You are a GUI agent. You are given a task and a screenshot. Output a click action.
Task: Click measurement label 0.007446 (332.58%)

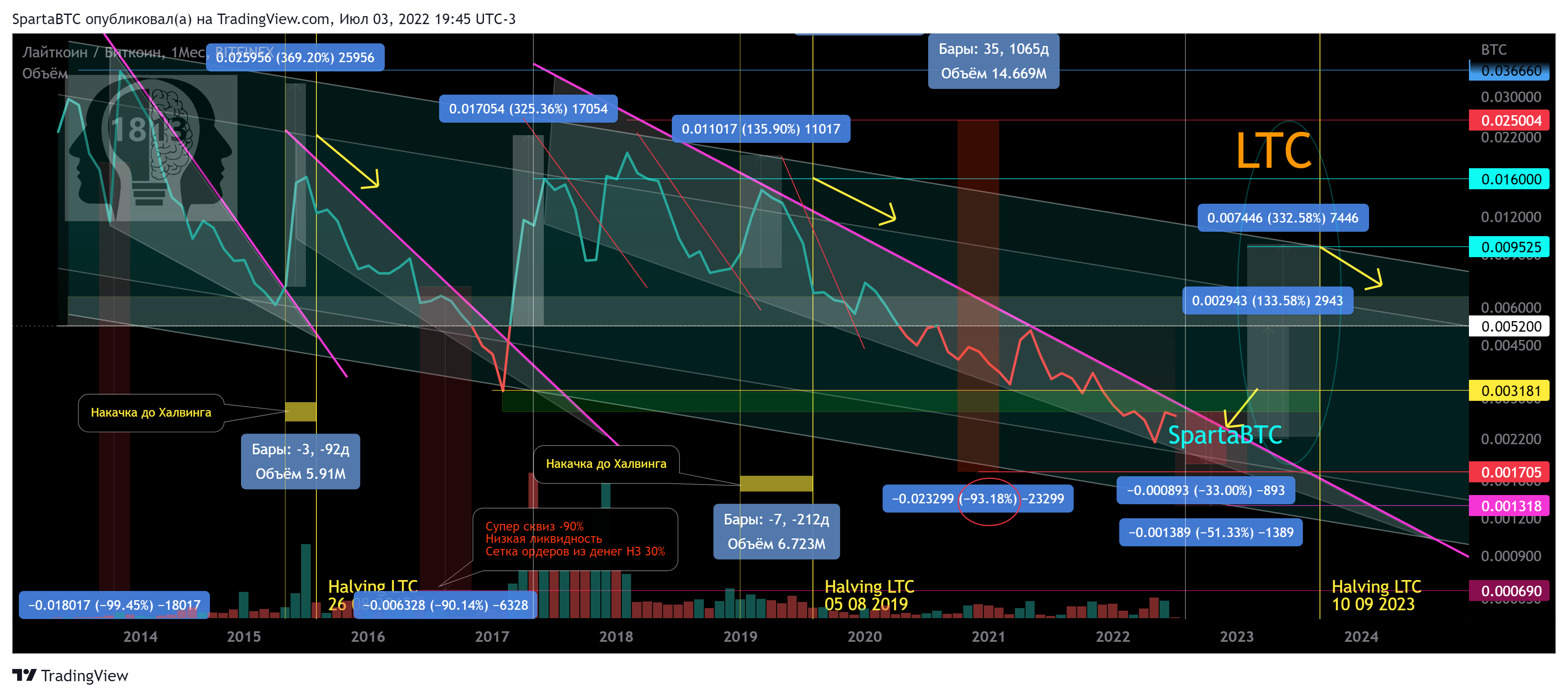coord(1283,218)
